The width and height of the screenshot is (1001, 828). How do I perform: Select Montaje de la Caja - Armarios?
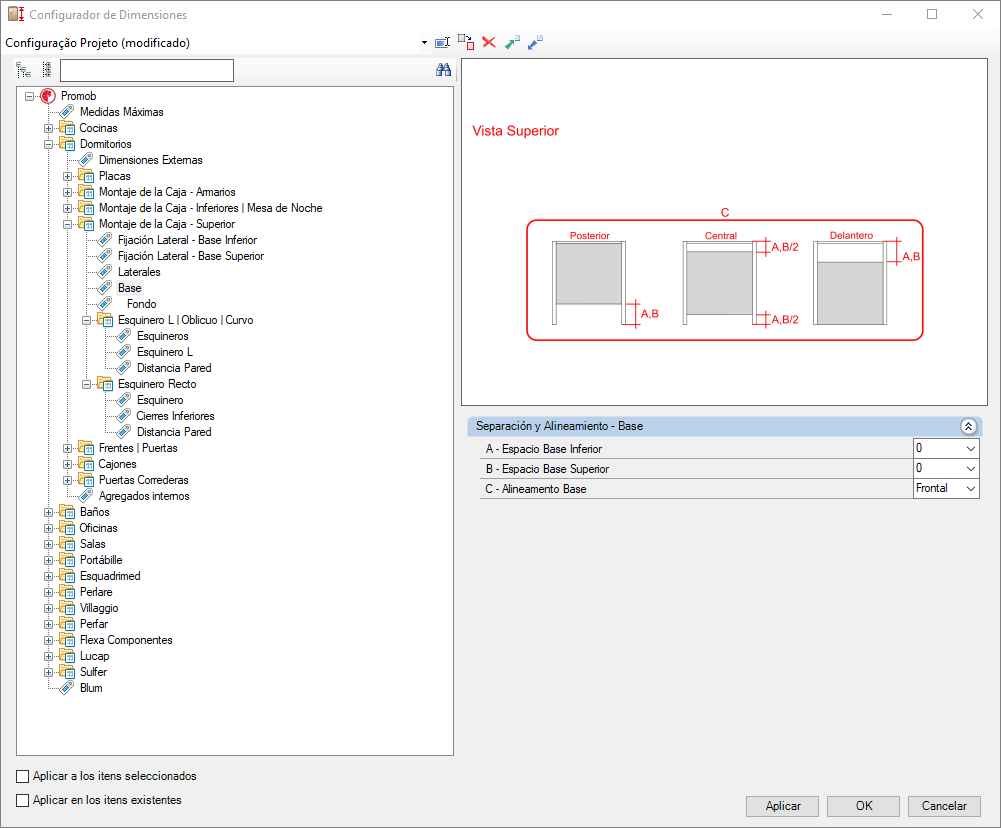[167, 192]
